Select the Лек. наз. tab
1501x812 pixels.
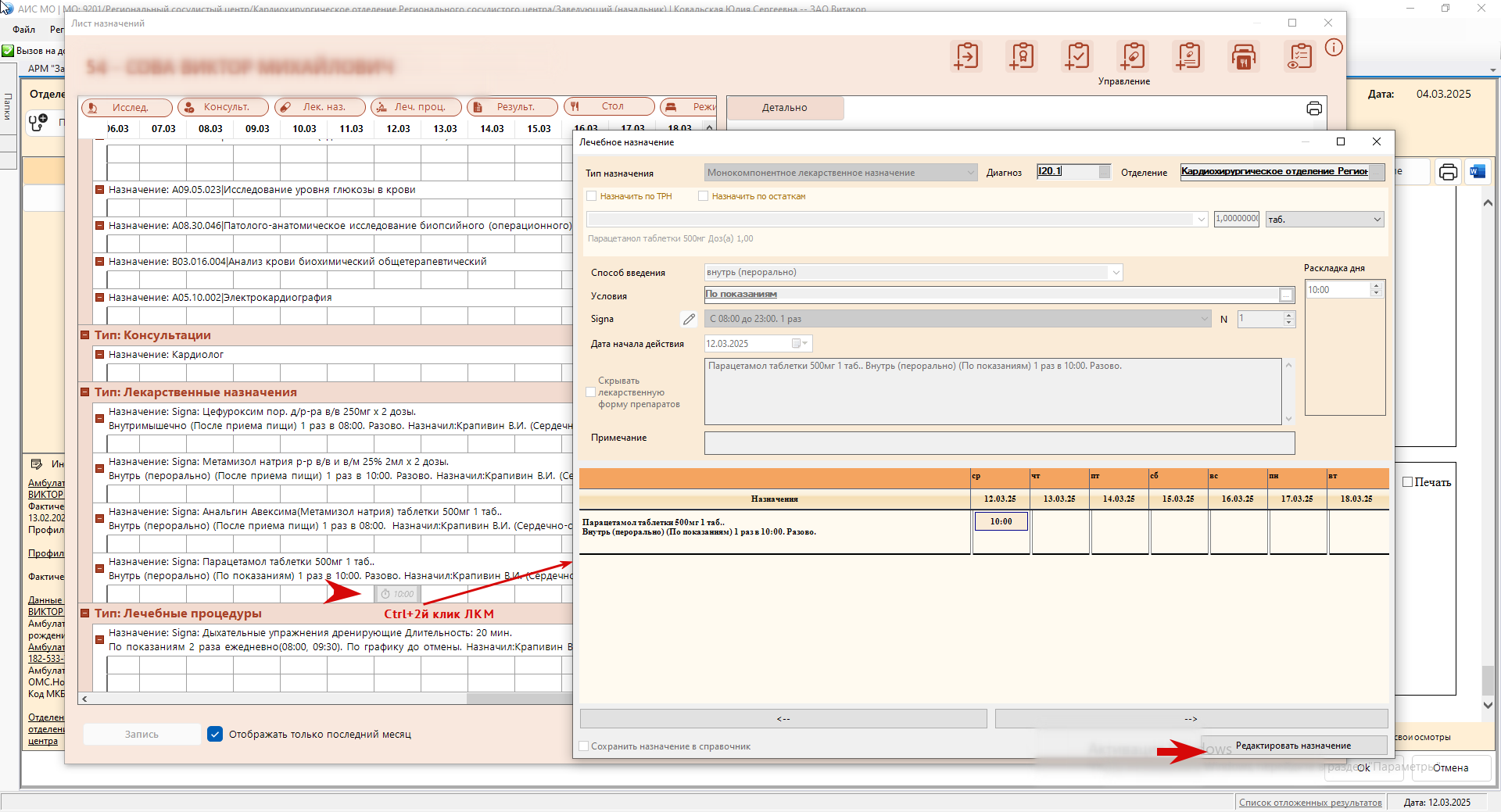pos(320,107)
